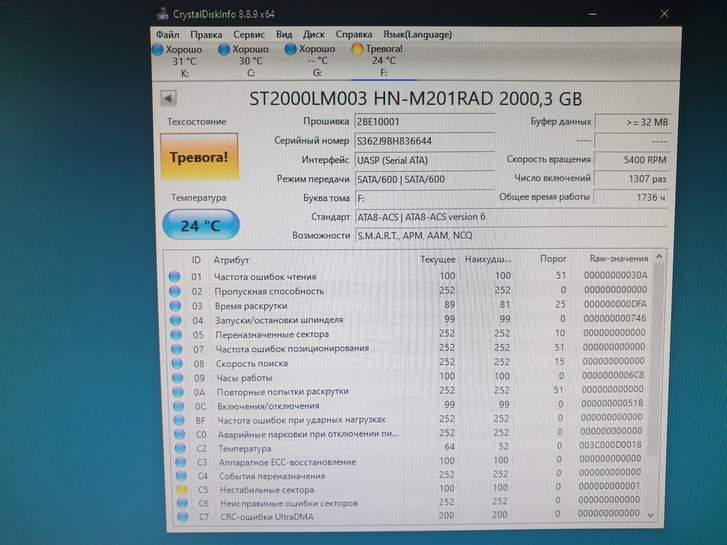Viewport: 727px width, 545px height.
Task: Select the yellow F: drive warning icon
Action: click(x=357, y=49)
